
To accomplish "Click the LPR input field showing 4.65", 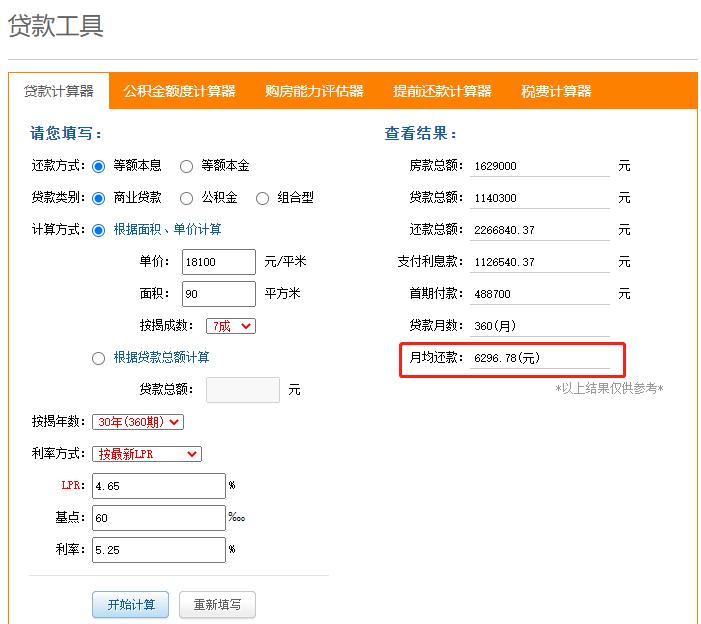I will pyautogui.click(x=159, y=486).
